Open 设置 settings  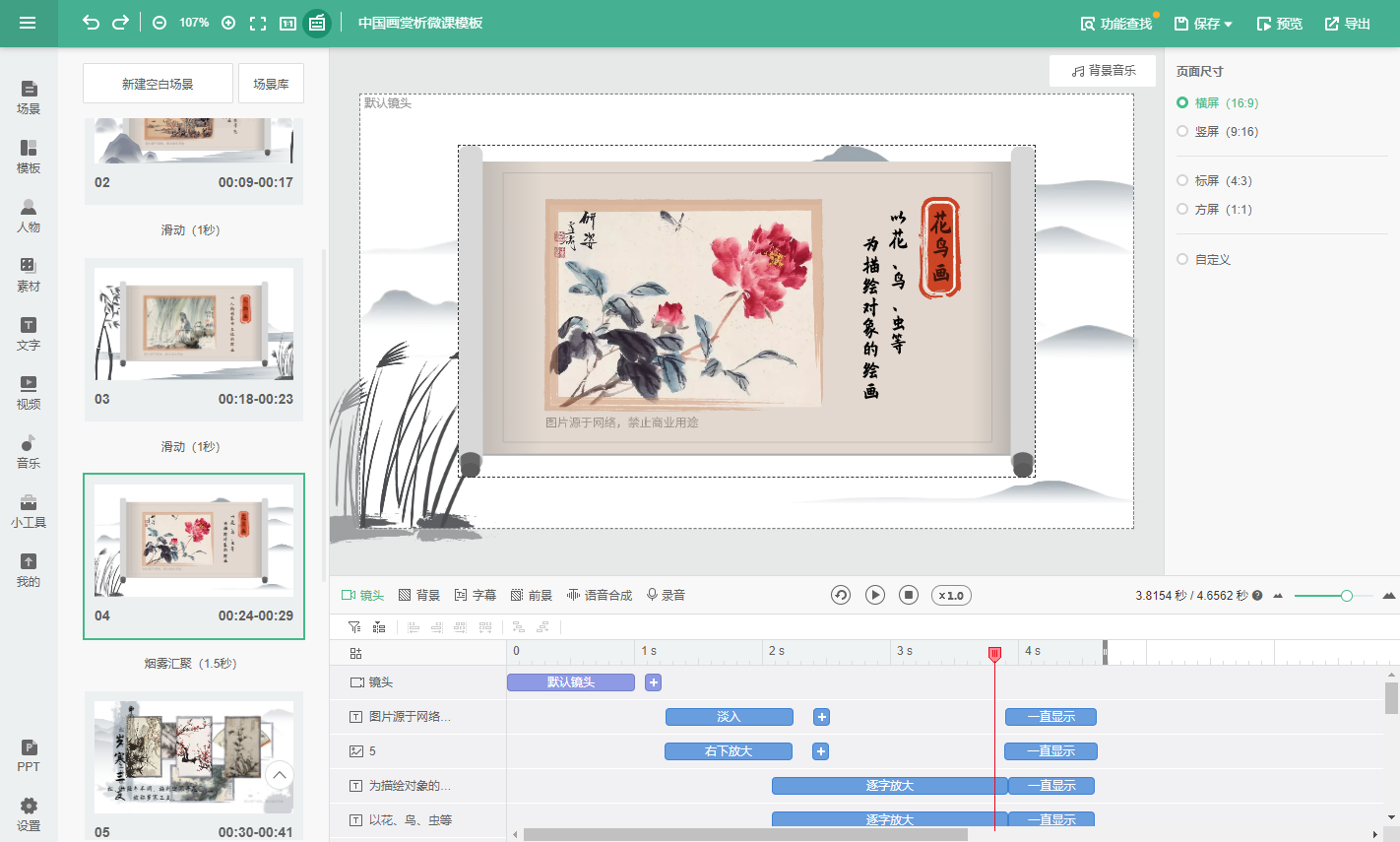click(x=29, y=814)
